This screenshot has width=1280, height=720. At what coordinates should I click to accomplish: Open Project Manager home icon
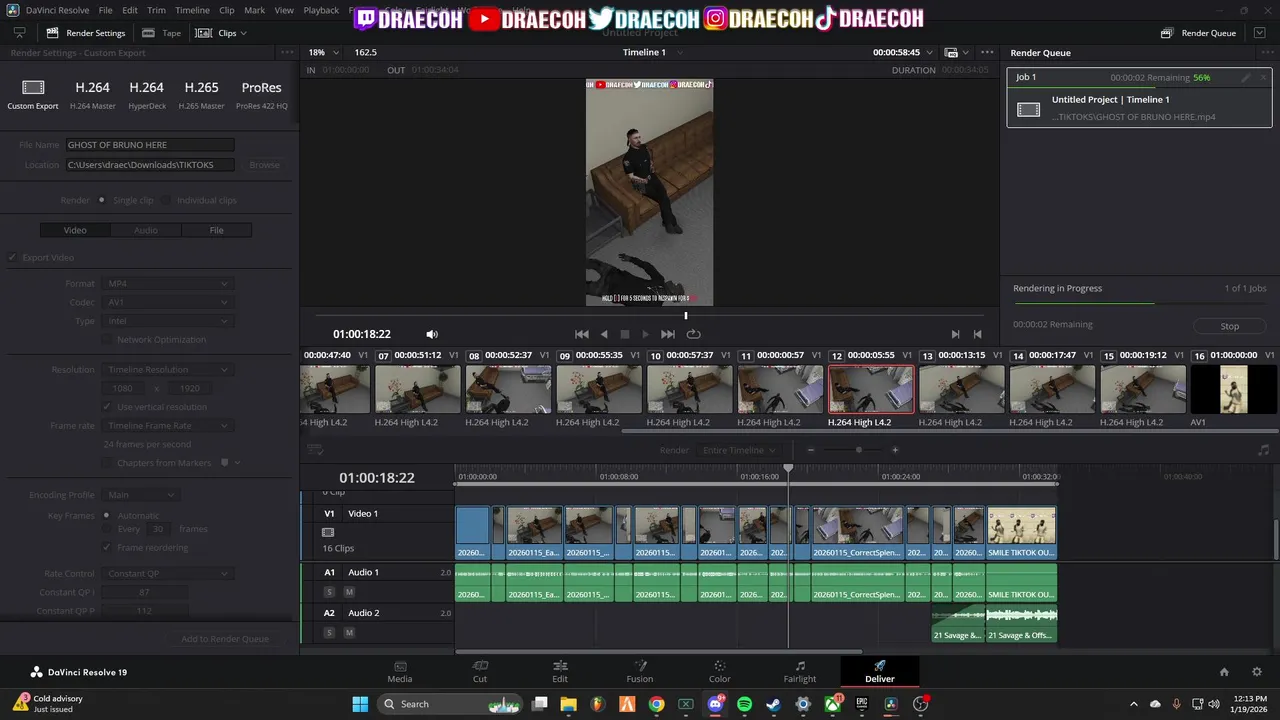1224,672
